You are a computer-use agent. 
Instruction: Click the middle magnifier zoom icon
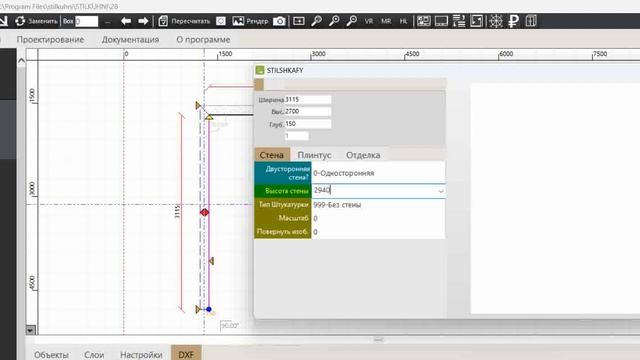tap(334, 21)
